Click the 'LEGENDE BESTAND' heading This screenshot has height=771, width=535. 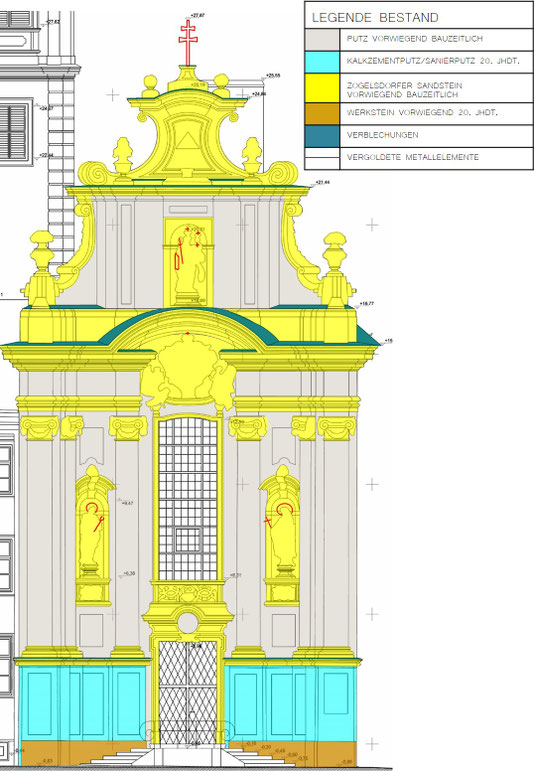point(375,18)
